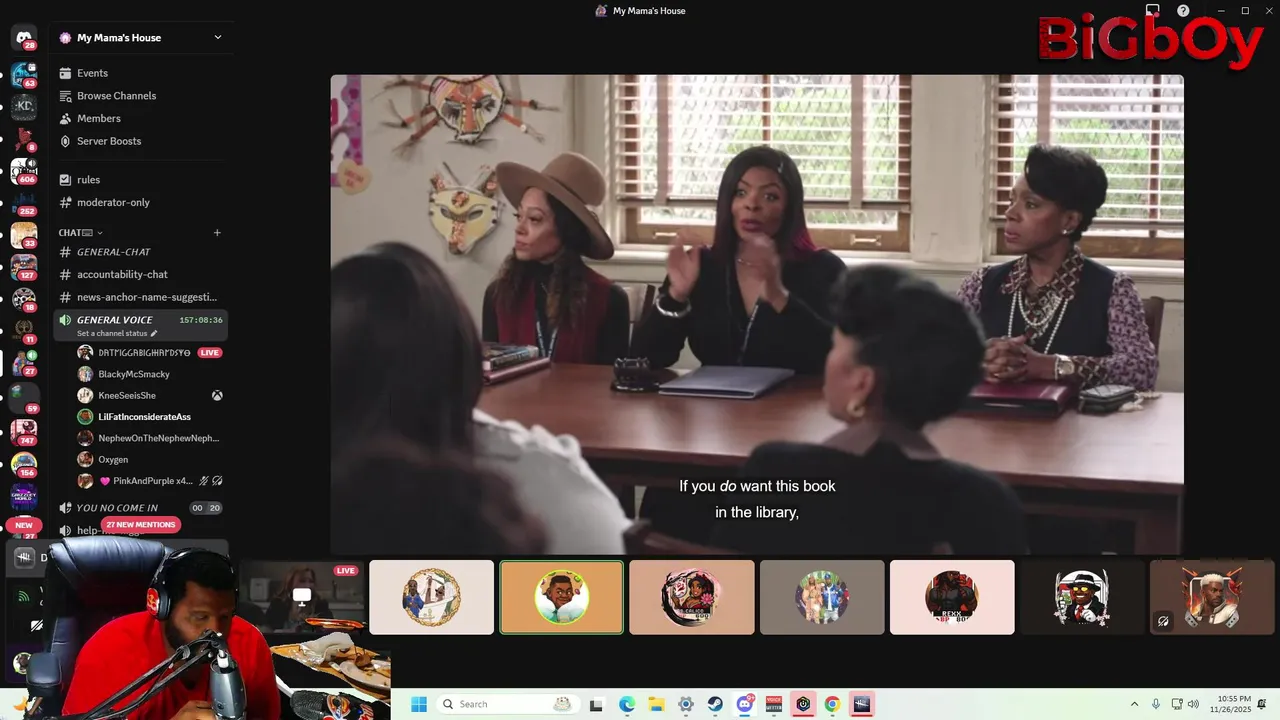
Task: Select the LIVE stream thumbnail tile
Action: click(x=301, y=597)
